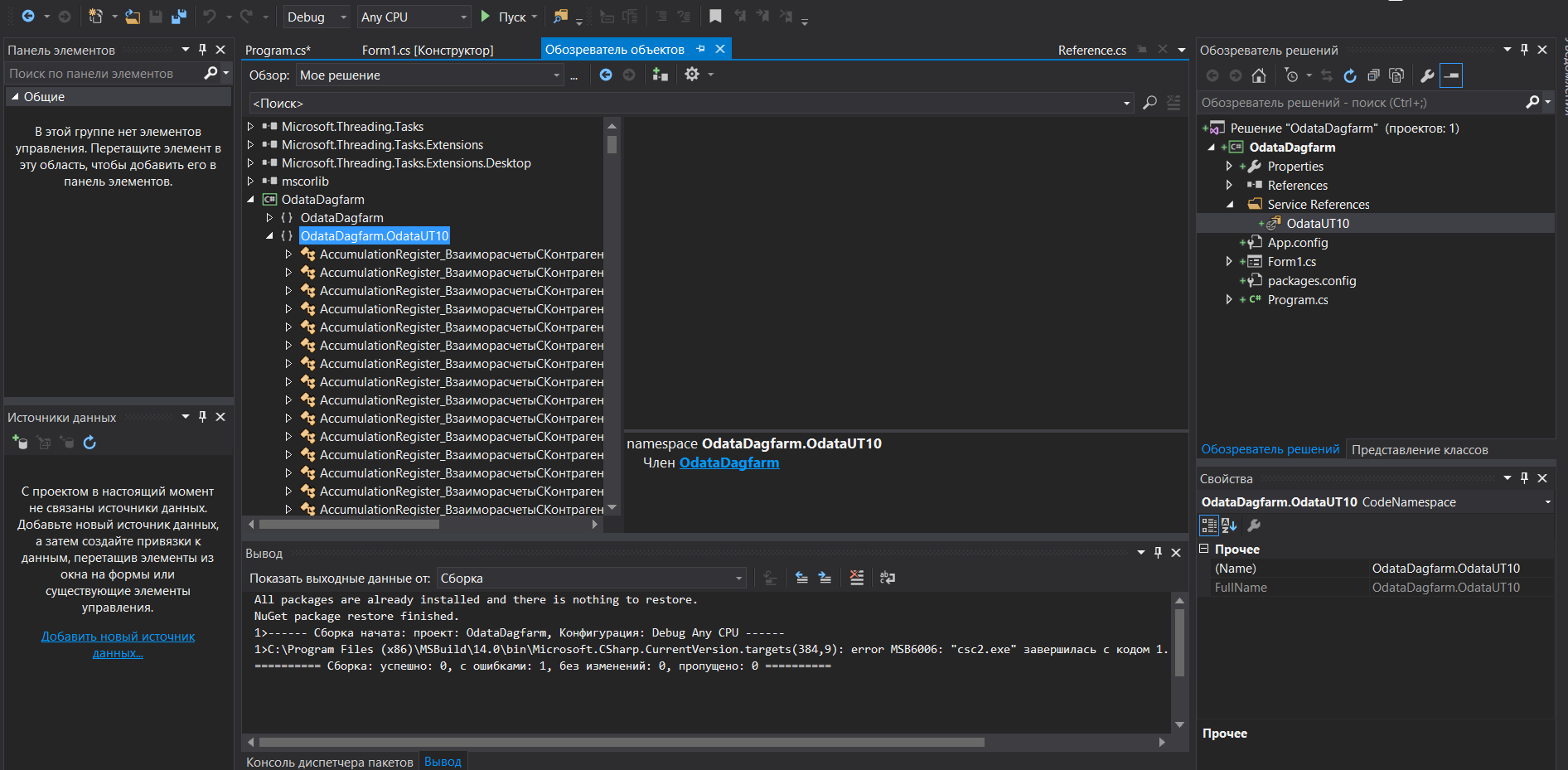Click the New Project icon in toolbar
This screenshot has width=1568, height=770.
point(95,16)
